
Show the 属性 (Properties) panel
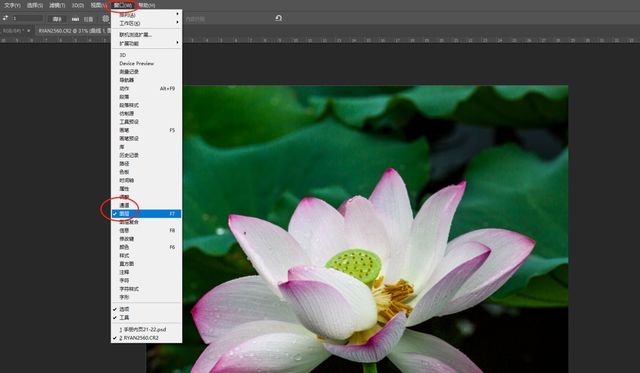pos(147,189)
